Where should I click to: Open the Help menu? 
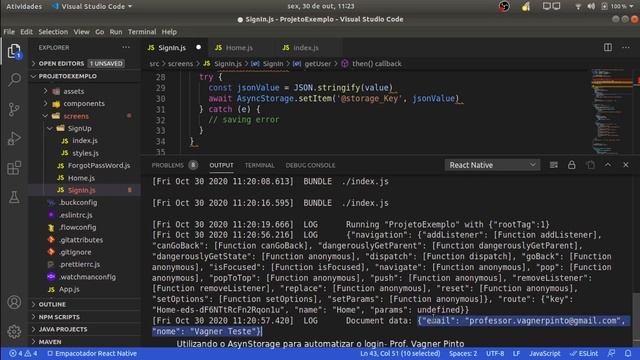pos(169,32)
